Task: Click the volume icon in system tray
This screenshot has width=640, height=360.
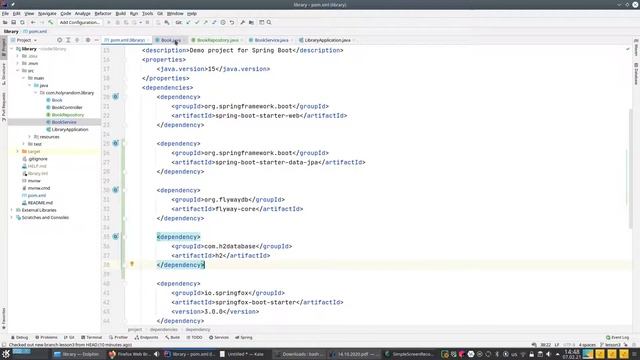Action: click(x=548, y=354)
